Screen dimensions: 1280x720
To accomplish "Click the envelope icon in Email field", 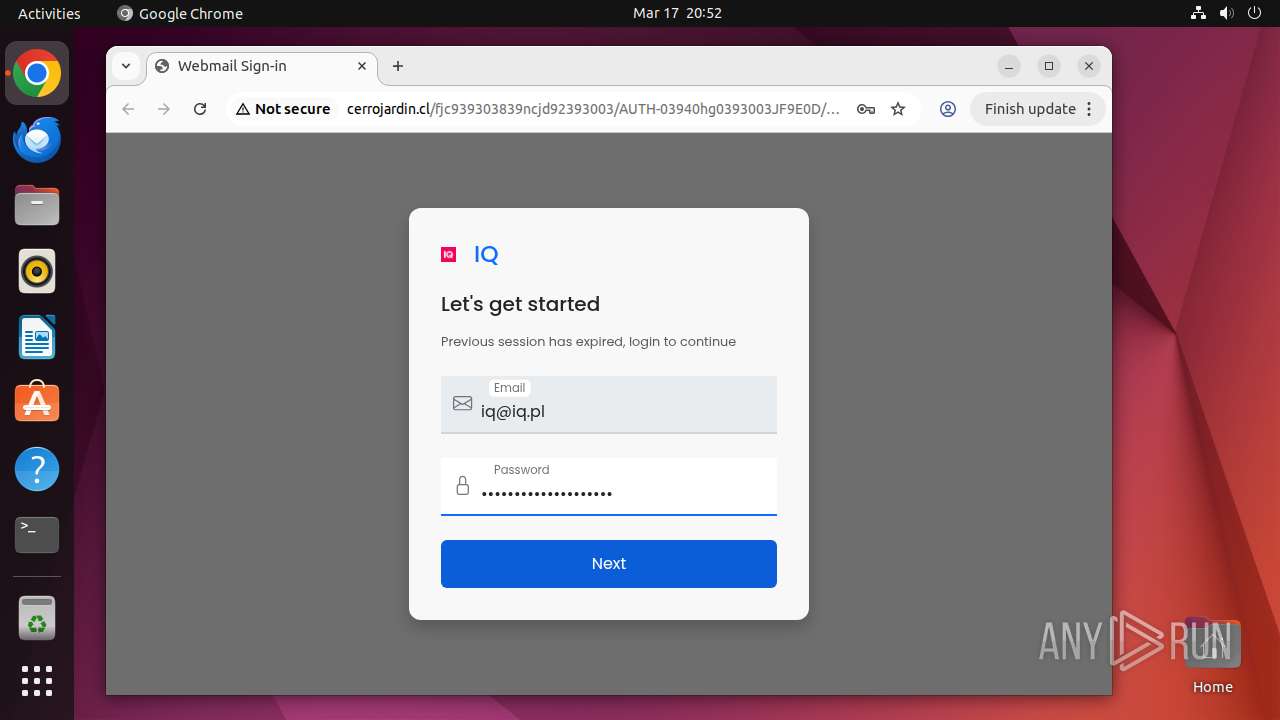I will [462, 403].
